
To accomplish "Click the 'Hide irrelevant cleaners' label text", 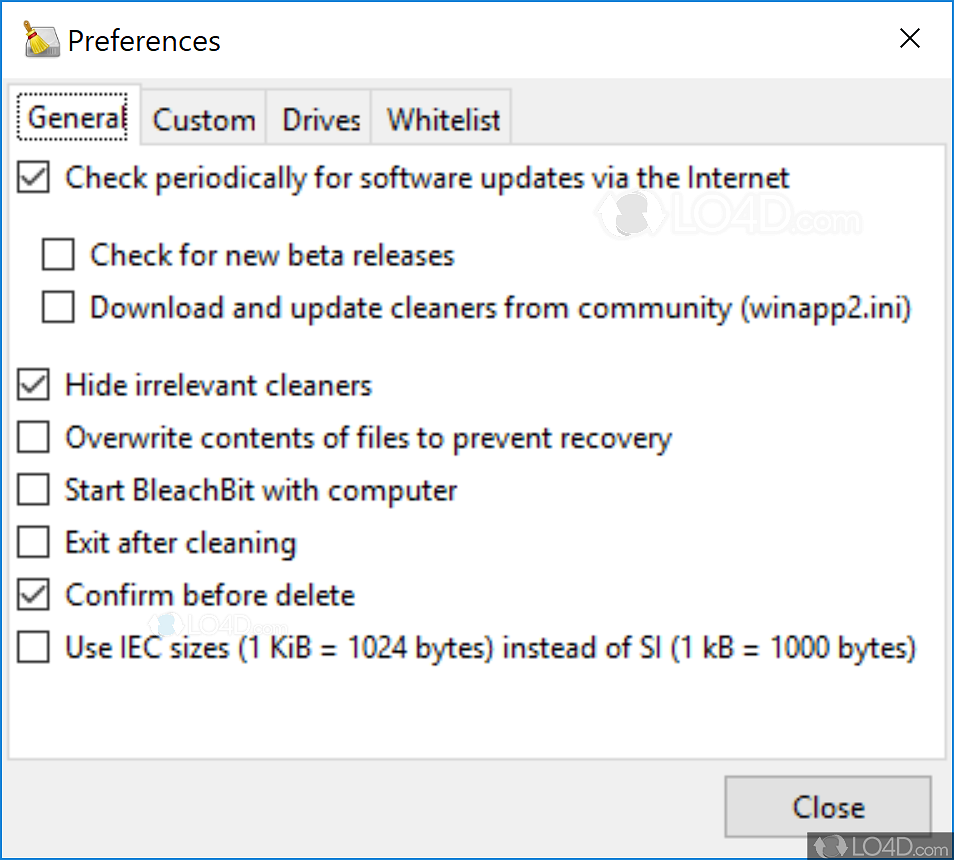I will pos(218,385).
